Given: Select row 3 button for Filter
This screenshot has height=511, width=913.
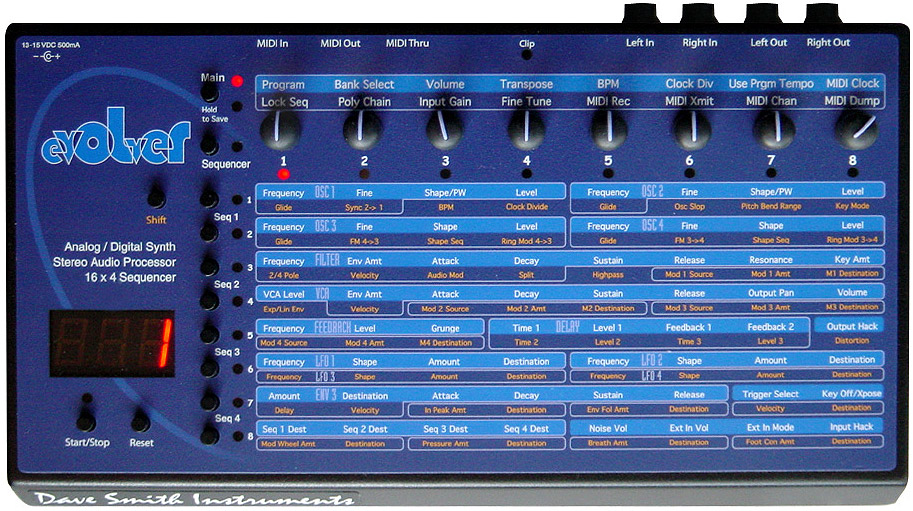Looking at the screenshot, I should 209,267.
